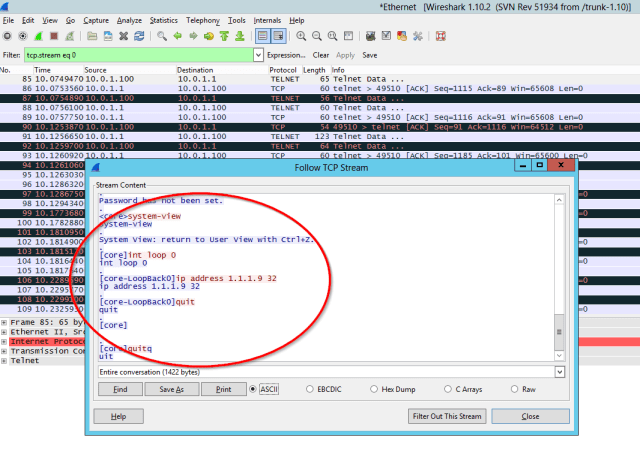The height and width of the screenshot is (459, 640).
Task: Open help lifebuoy toolbar icon
Action: [440, 36]
